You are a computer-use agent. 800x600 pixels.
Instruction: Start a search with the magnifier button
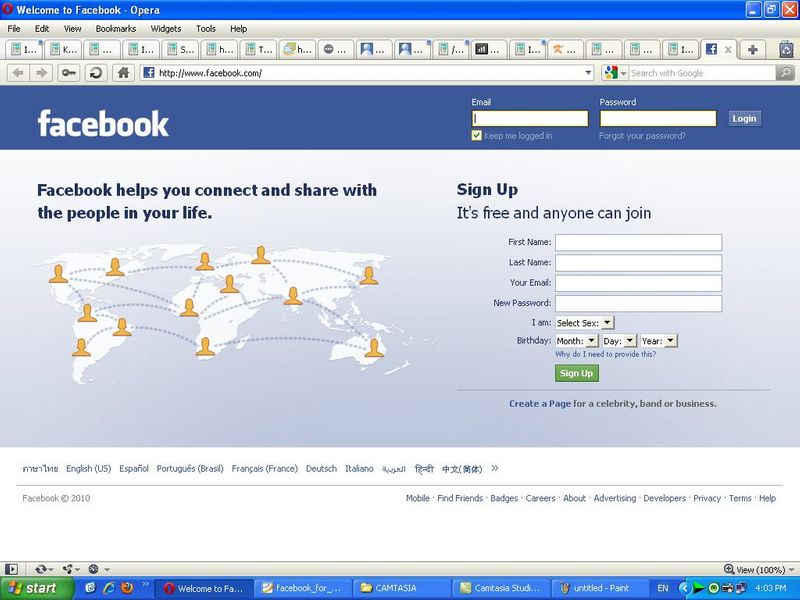point(785,73)
